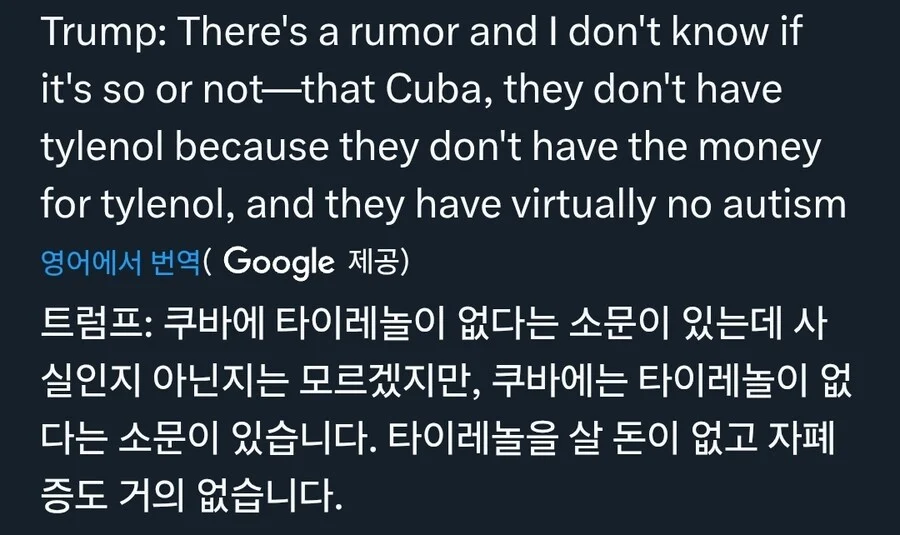The width and height of the screenshot is (900, 535).
Task: Click the '제공' text after Google
Action: (x=377, y=262)
